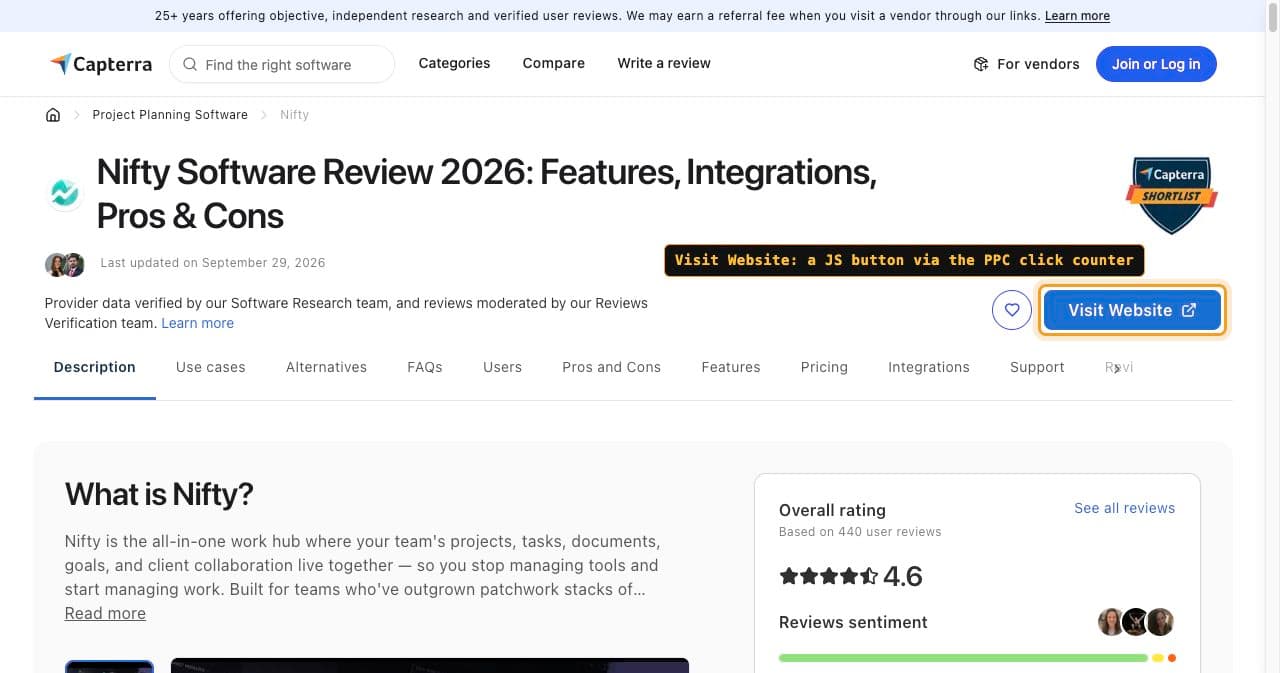Open Project Planning Software breadcrumb

170,115
